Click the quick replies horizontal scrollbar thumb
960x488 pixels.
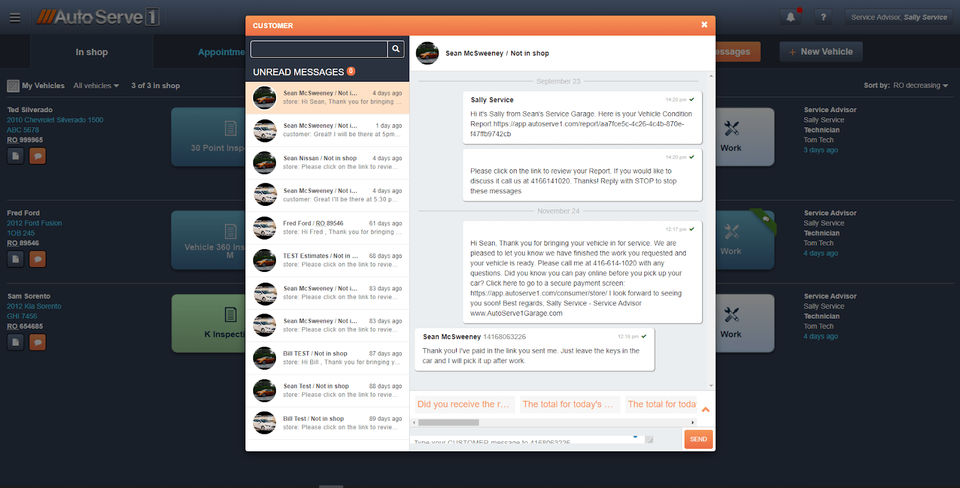click(449, 422)
